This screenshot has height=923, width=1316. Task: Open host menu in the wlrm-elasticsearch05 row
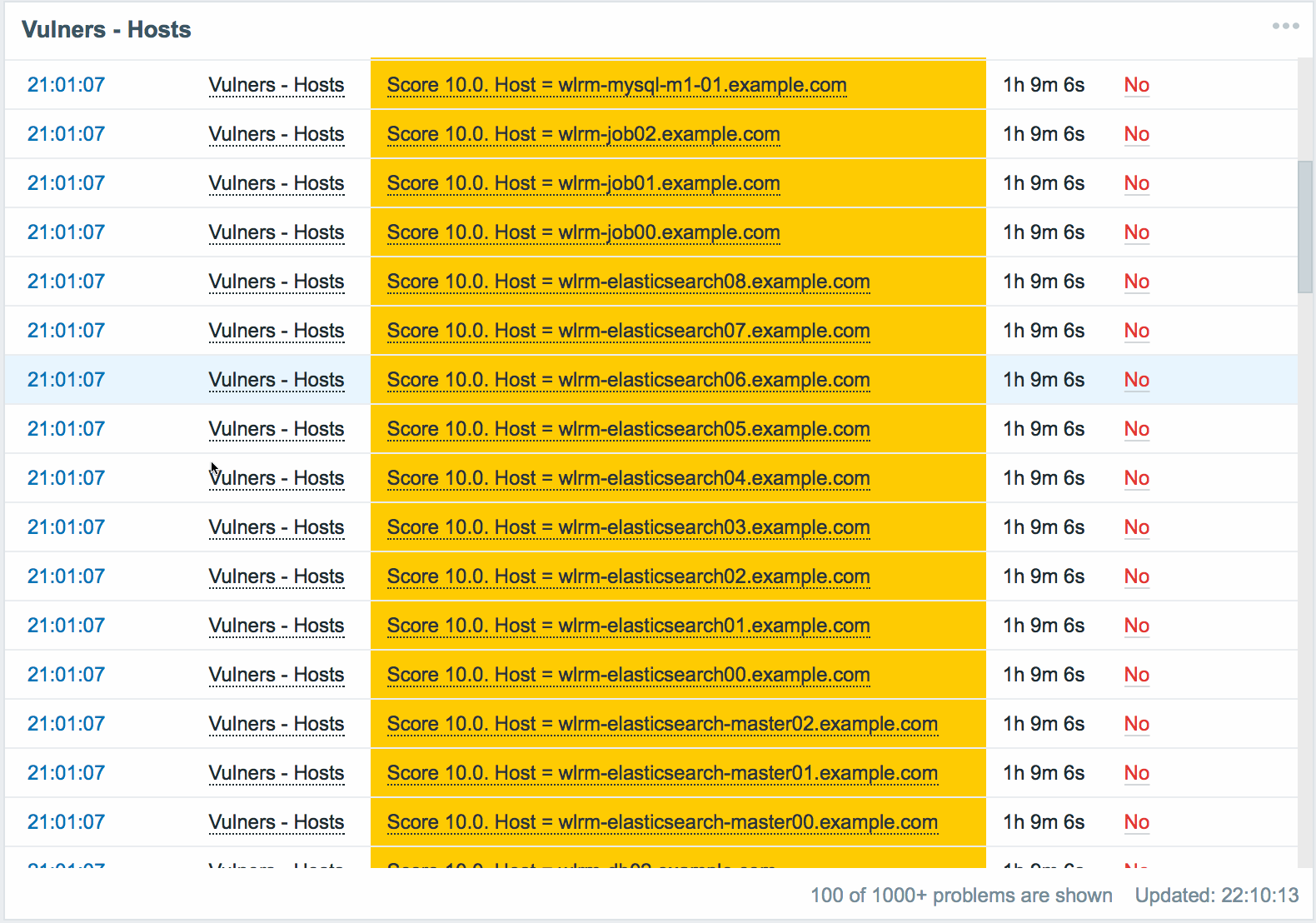click(276, 429)
